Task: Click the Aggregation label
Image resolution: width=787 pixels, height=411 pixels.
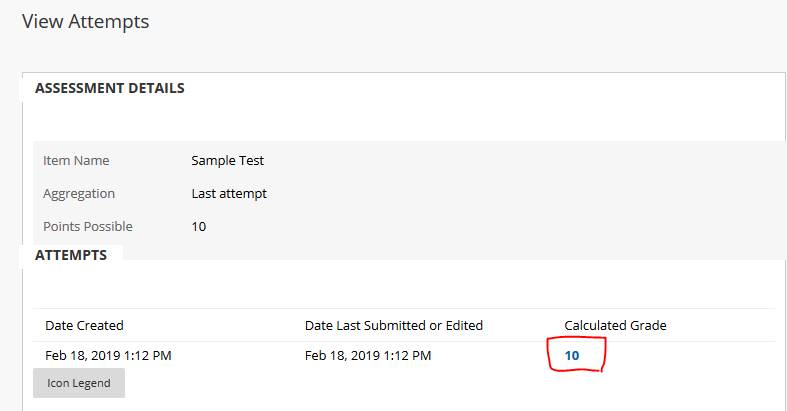Action: click(x=79, y=193)
